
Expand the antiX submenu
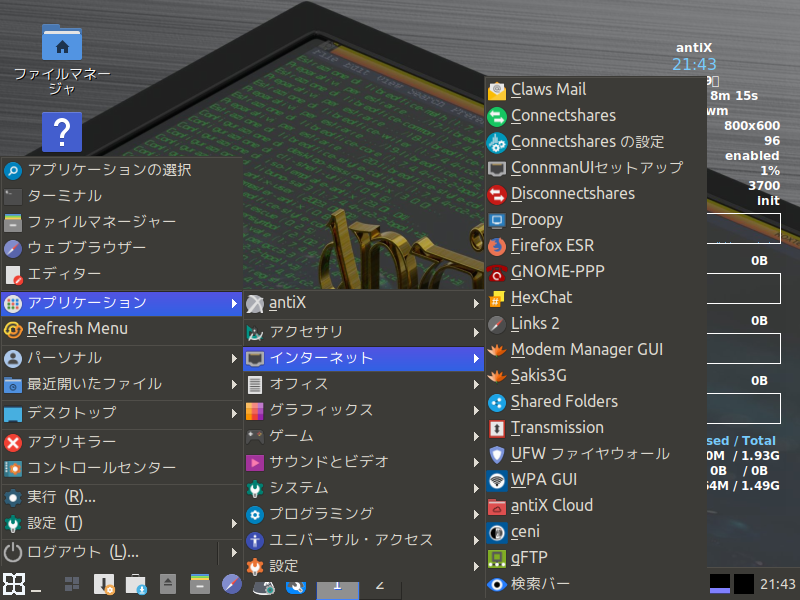tap(363, 304)
